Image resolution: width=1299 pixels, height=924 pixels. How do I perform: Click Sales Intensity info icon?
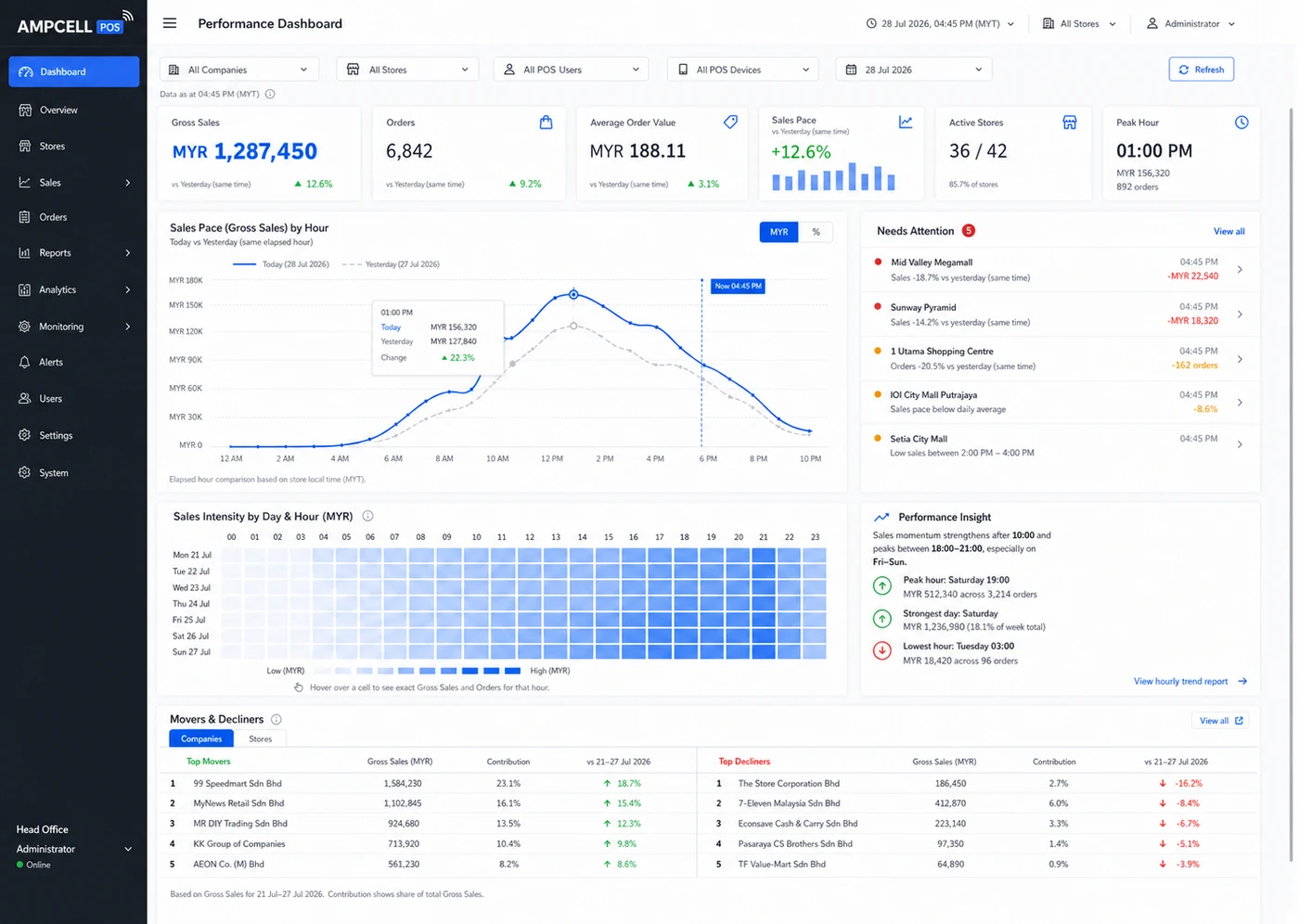(x=367, y=516)
